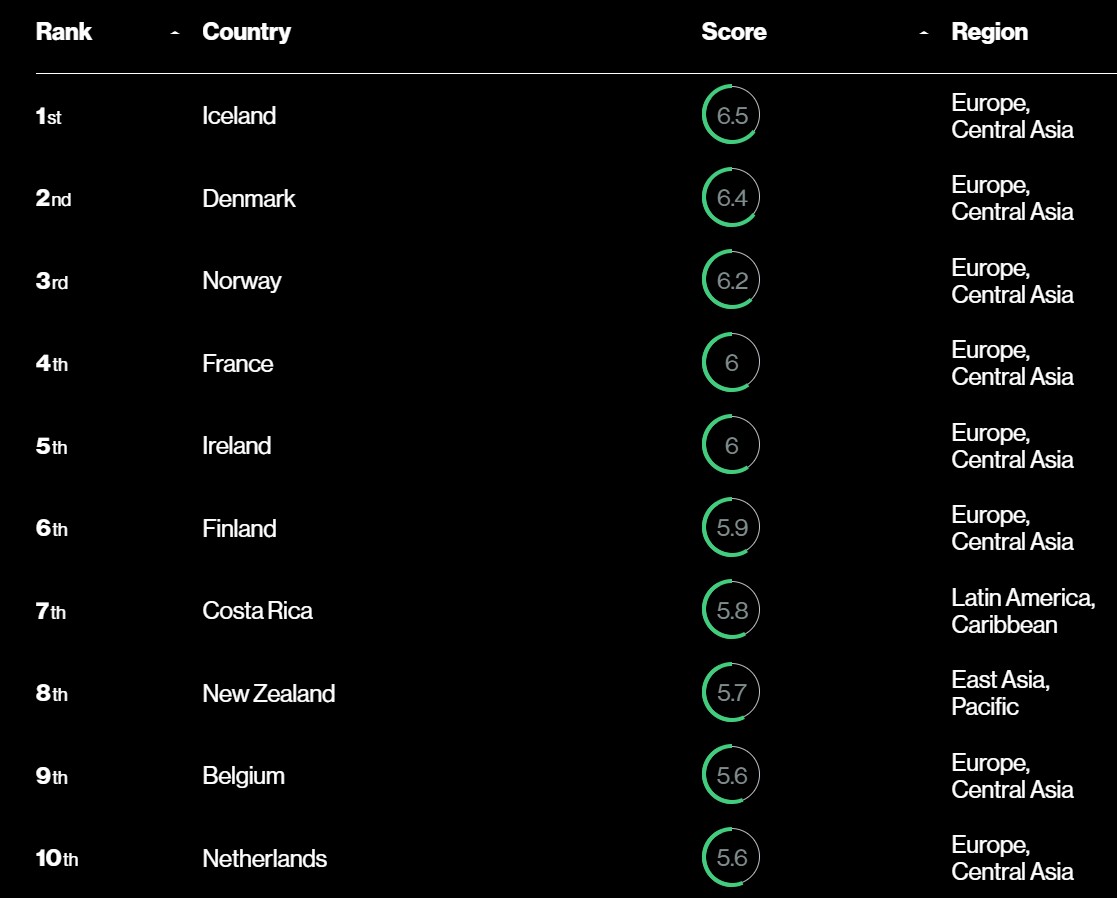This screenshot has width=1117, height=898.
Task: Click the score ring in France's row
Action: (731, 363)
